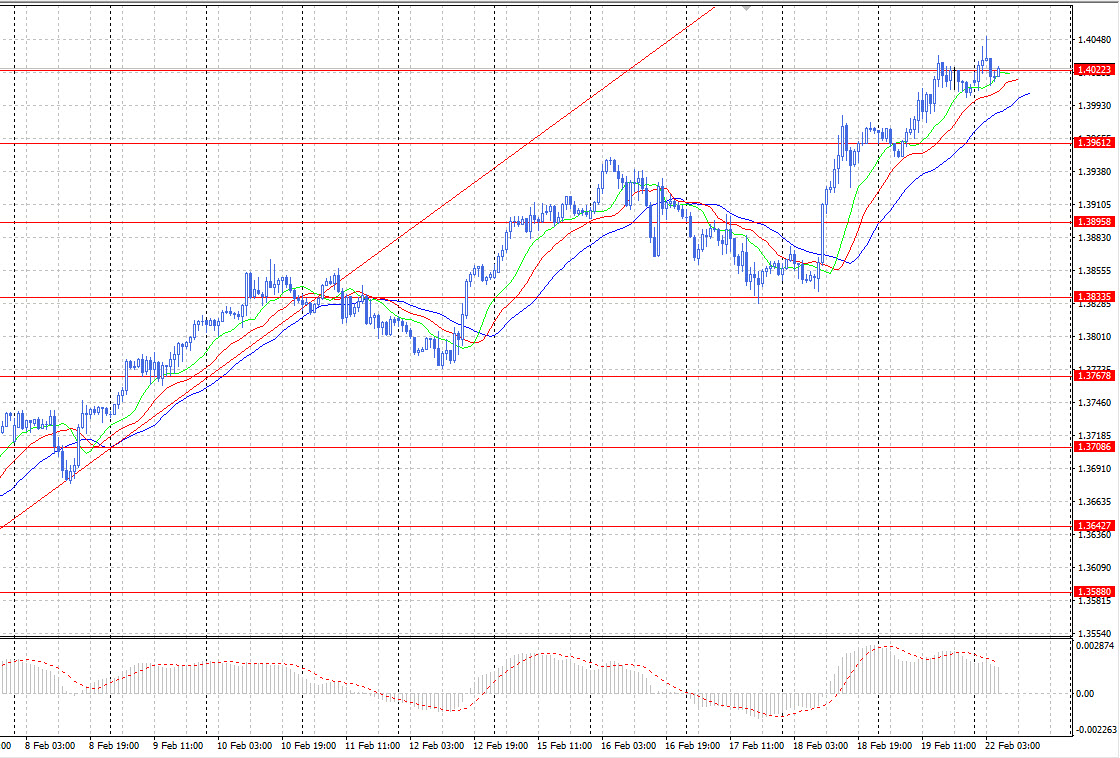Click the 1.39380 price scale value
The width and height of the screenshot is (1120, 758).
tap(1094, 171)
